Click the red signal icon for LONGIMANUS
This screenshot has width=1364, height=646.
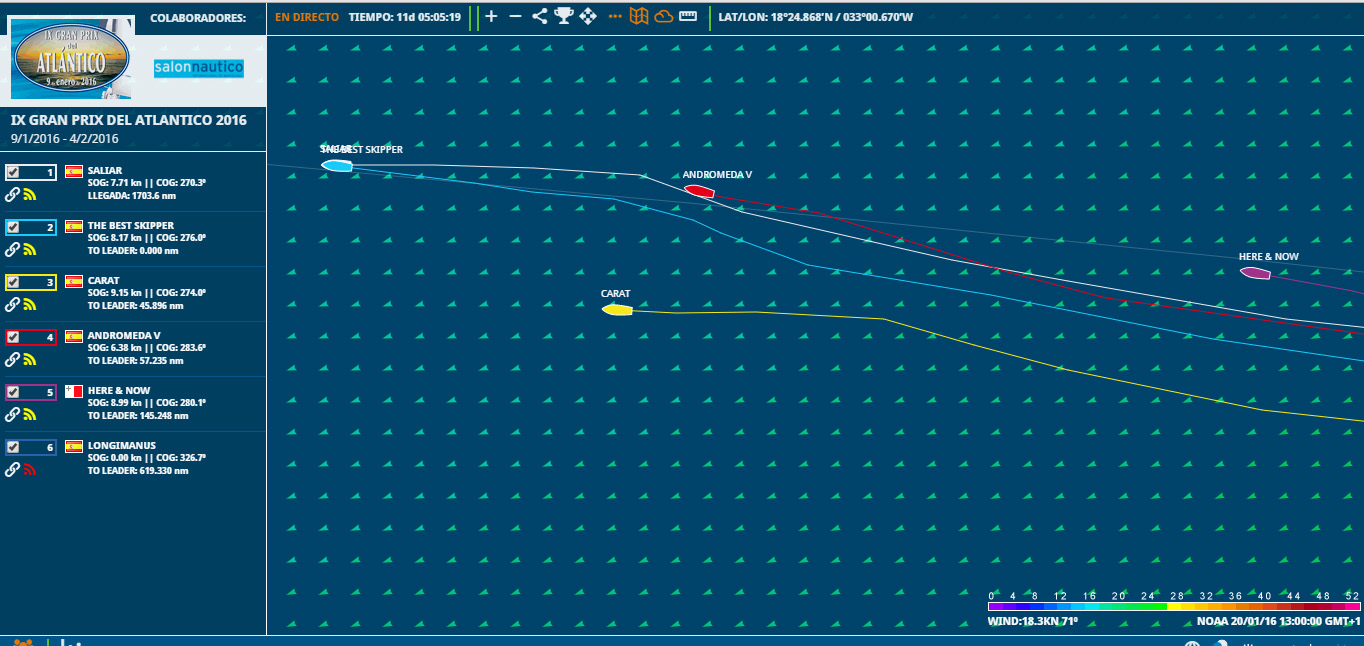(30, 470)
